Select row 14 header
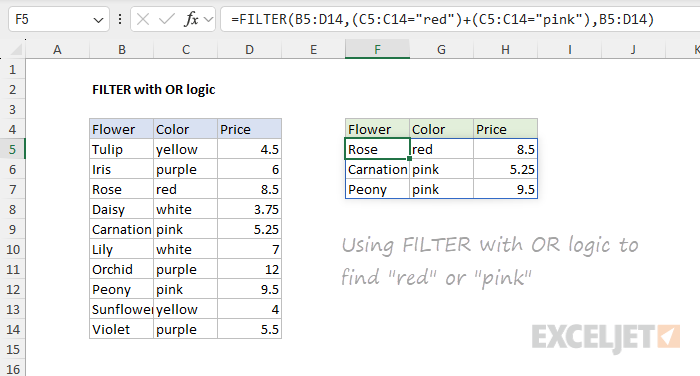This screenshot has height=376, width=700. [12, 329]
